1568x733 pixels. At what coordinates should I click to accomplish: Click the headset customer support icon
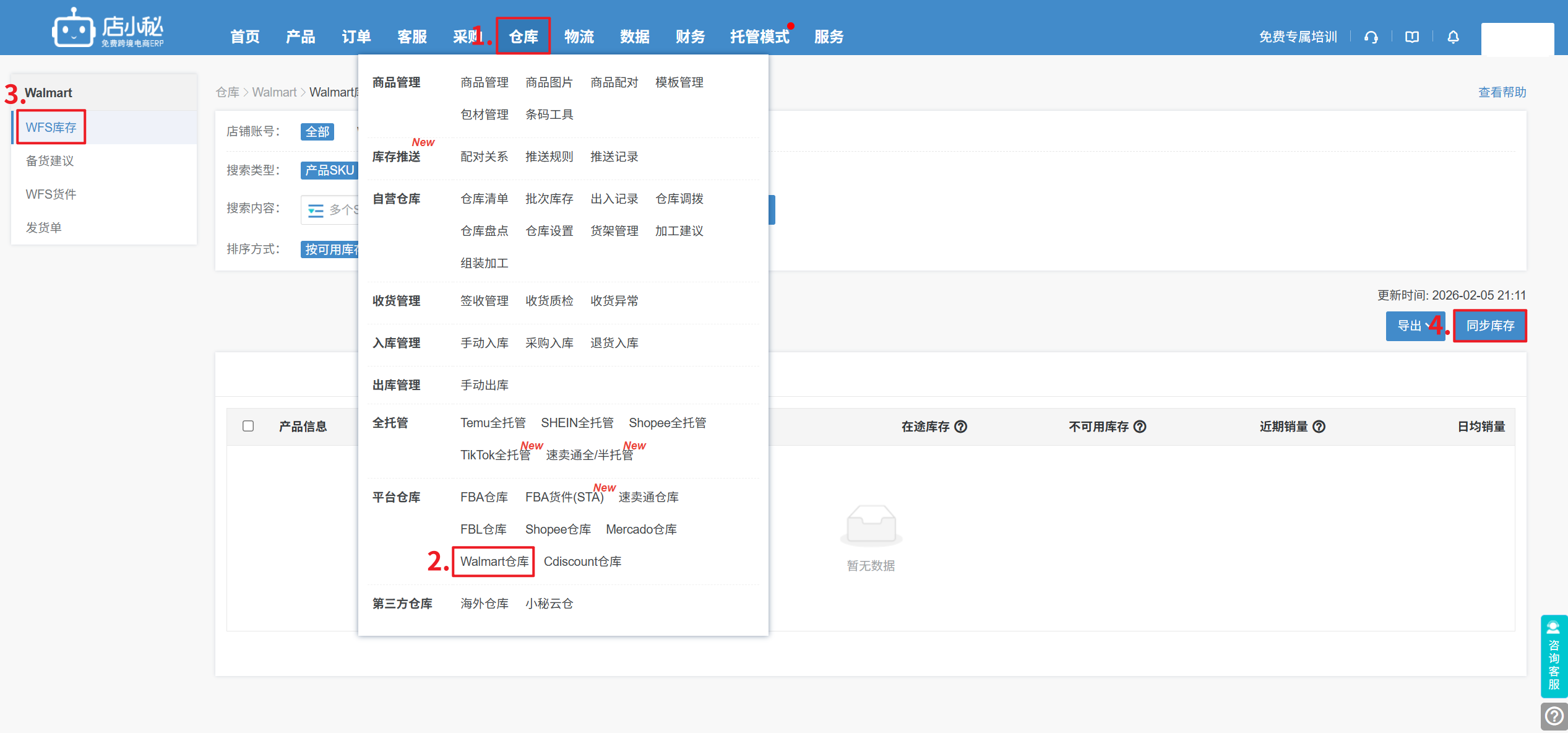(1371, 37)
